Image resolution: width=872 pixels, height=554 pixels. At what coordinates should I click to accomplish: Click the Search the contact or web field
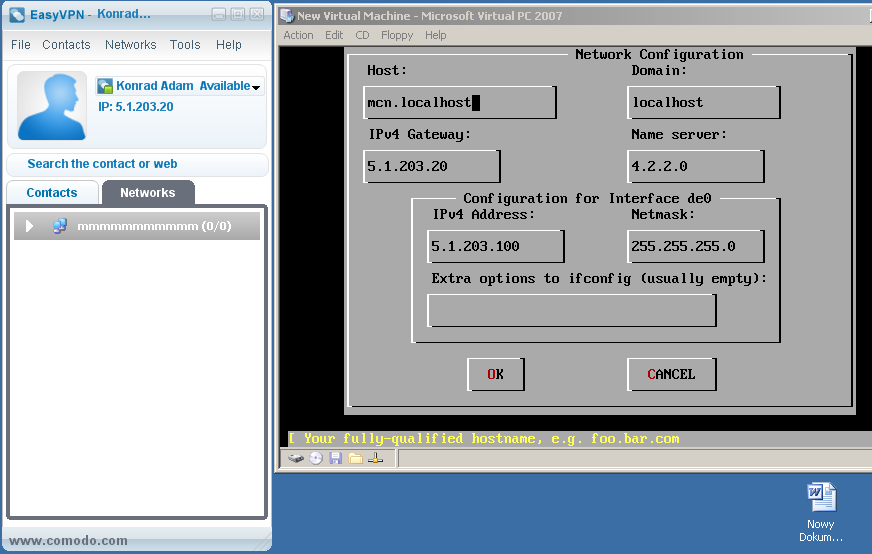click(x=137, y=164)
